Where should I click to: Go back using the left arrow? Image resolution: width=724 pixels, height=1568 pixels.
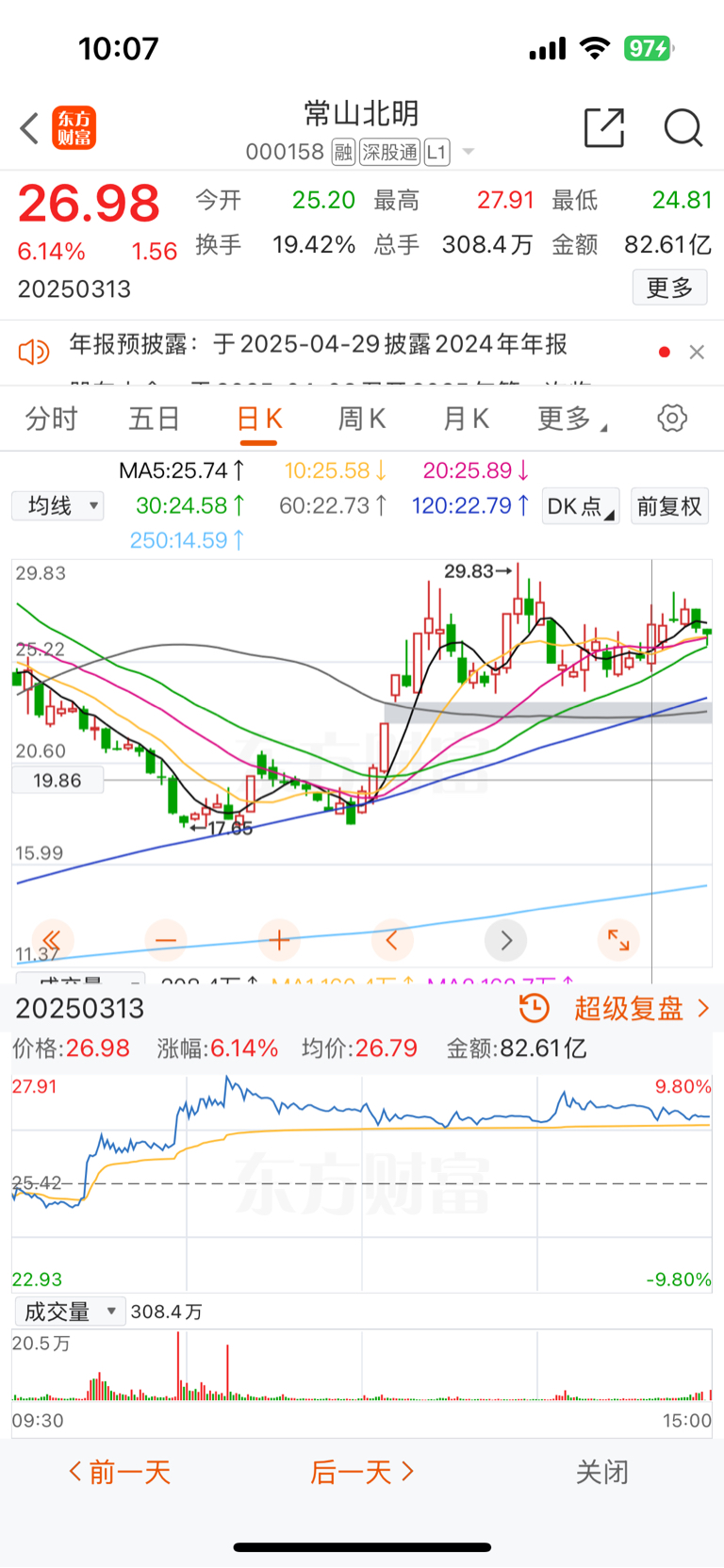pyautogui.click(x=29, y=128)
